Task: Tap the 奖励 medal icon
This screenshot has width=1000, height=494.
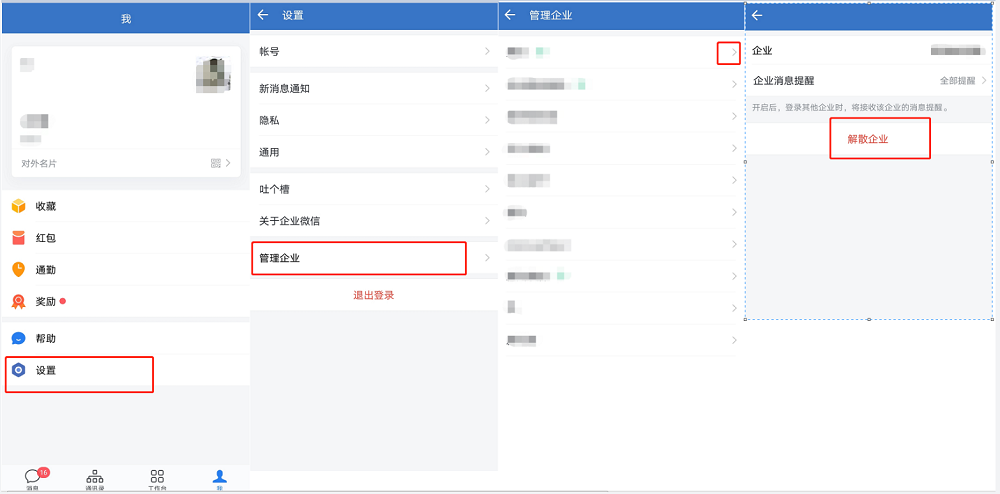Action: tap(18, 301)
